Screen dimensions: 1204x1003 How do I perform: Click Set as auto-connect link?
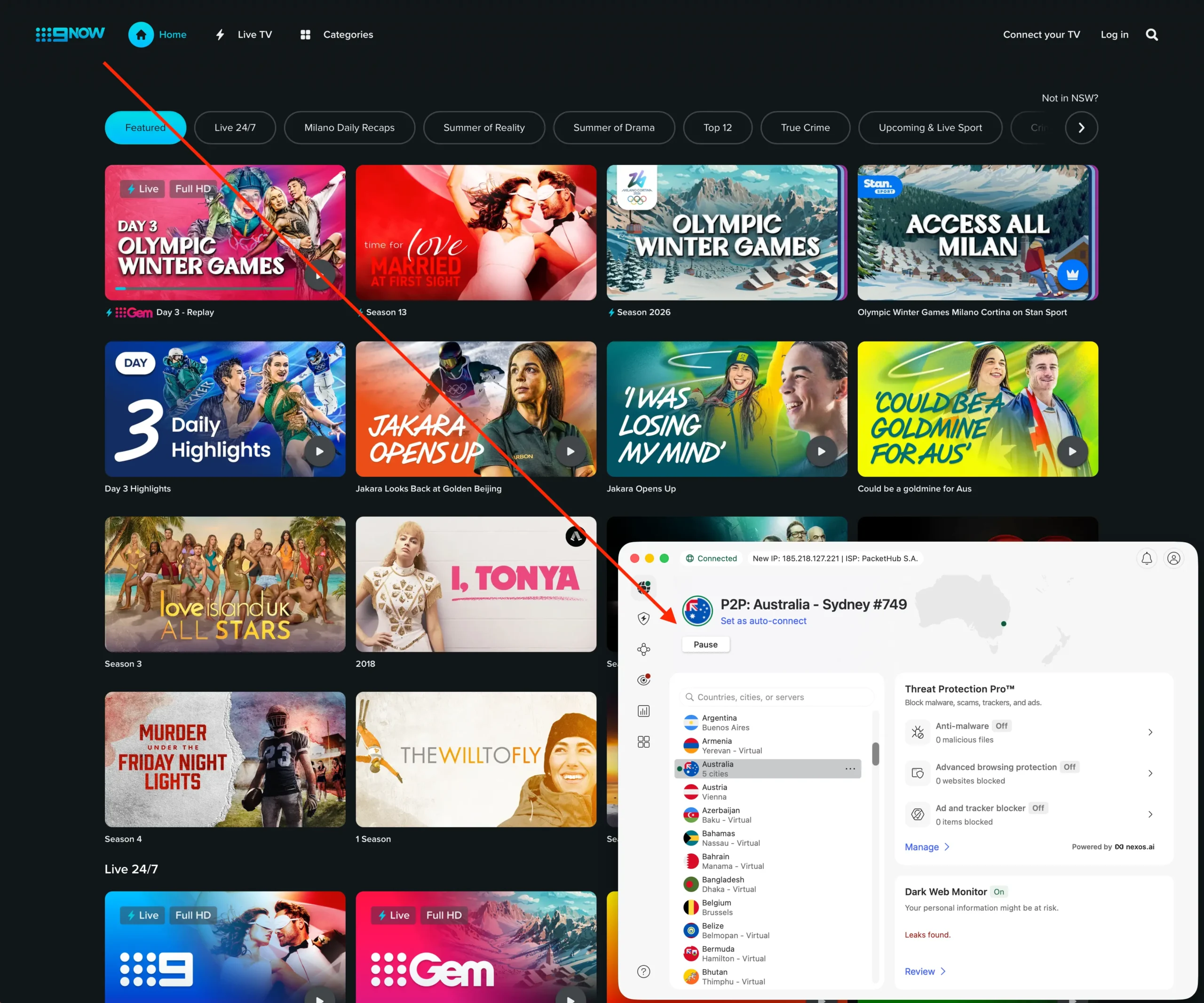tap(764, 621)
